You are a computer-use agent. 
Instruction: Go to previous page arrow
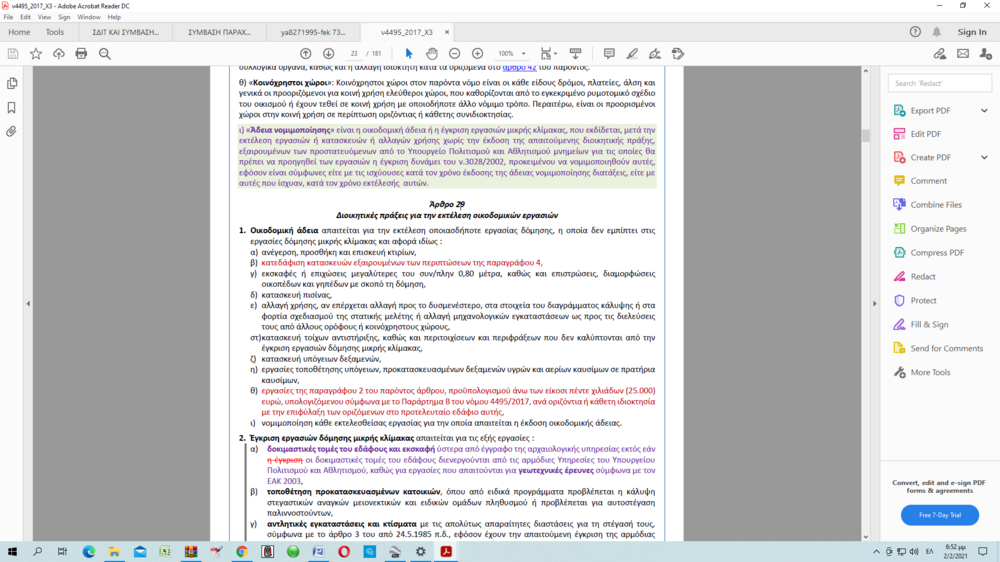click(306, 53)
